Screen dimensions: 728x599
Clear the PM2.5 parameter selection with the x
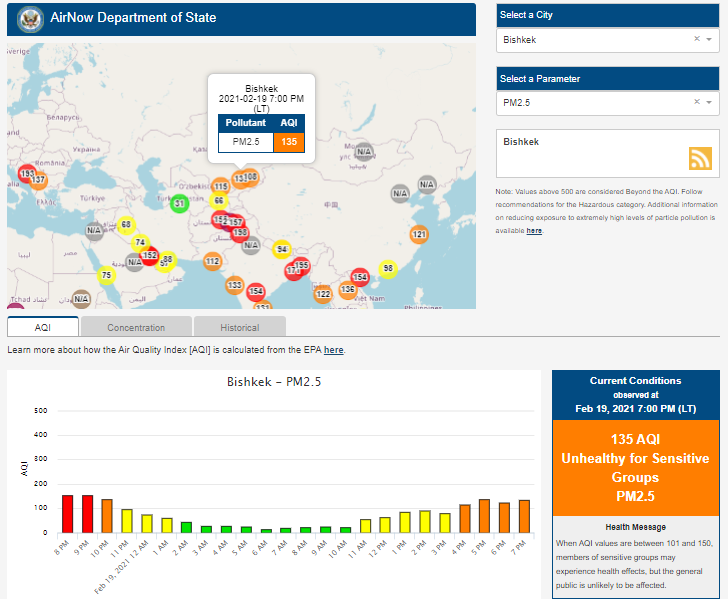click(696, 103)
